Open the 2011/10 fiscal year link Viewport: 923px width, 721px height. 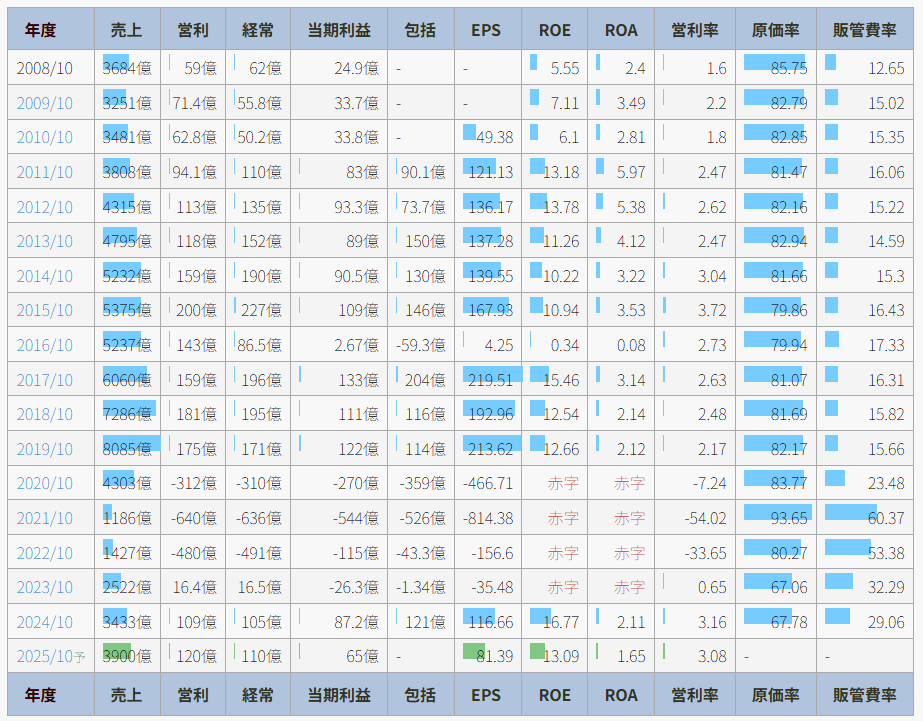[44, 172]
